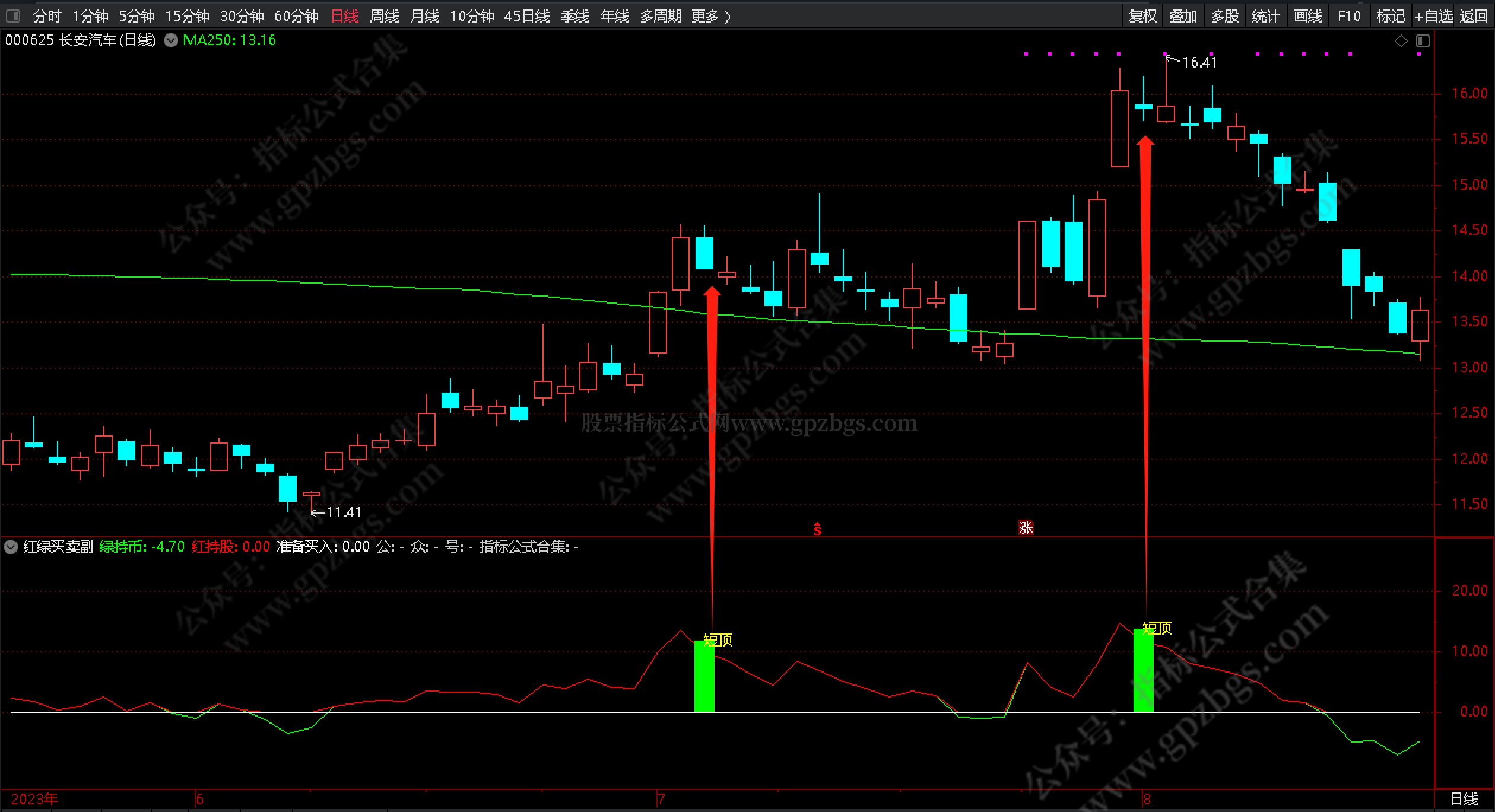Toggle the sidebar panel icon at top-left
The height and width of the screenshot is (812, 1495).
tap(12, 16)
